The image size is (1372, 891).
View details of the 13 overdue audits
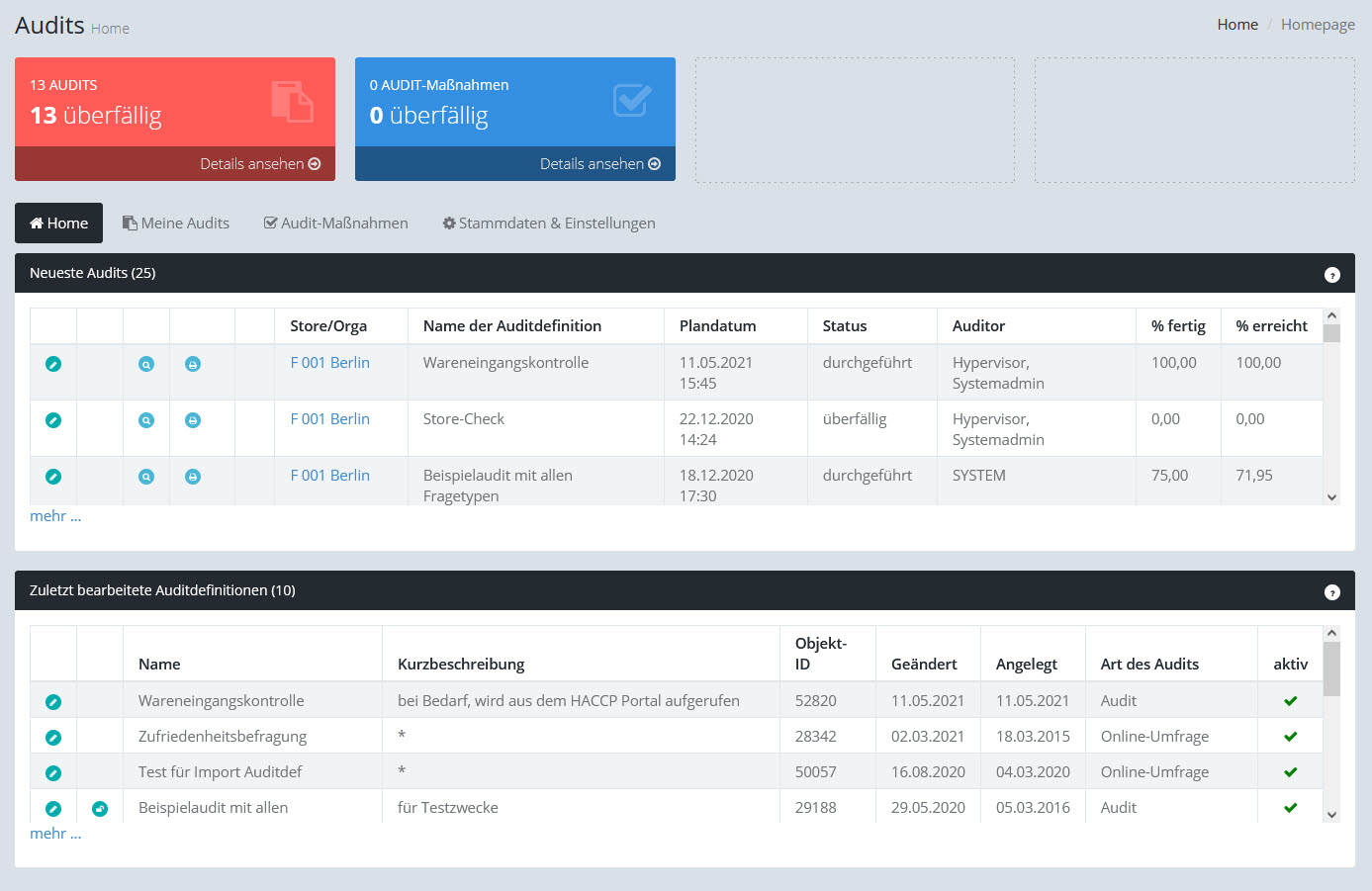tap(260, 164)
